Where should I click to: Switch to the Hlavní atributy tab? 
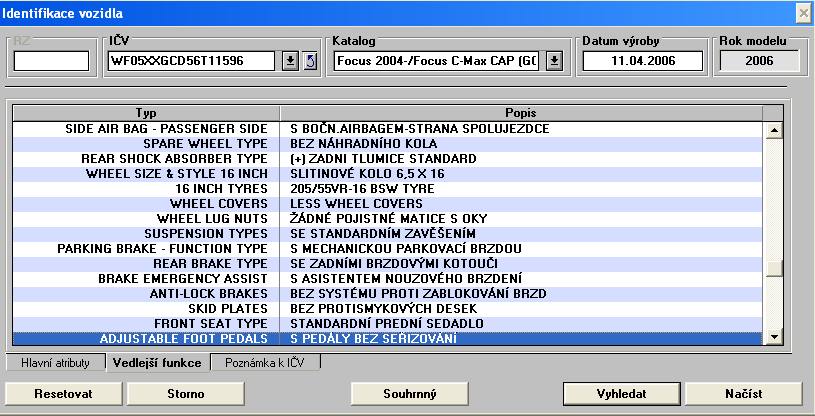pyautogui.click(x=56, y=363)
